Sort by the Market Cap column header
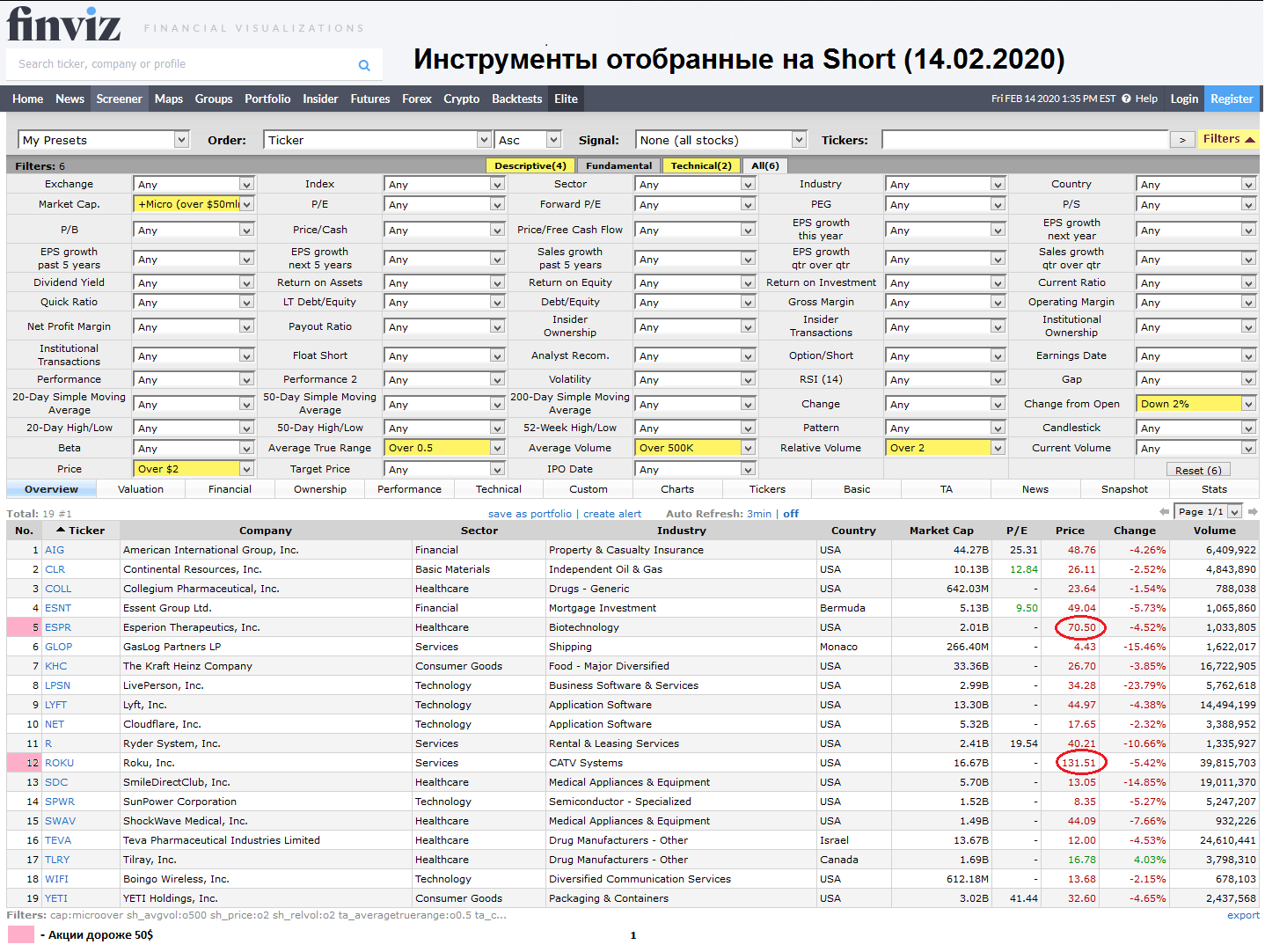This screenshot has height=952, width=1265. 941,531
